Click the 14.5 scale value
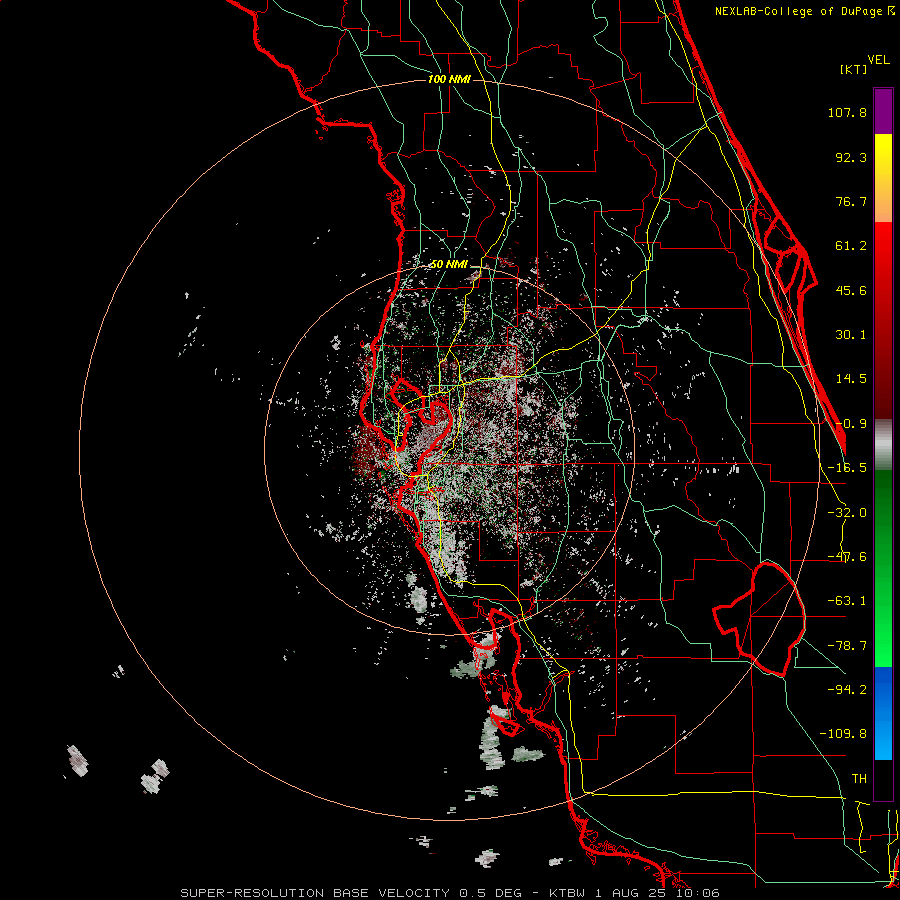Image resolution: width=900 pixels, height=900 pixels. (851, 379)
